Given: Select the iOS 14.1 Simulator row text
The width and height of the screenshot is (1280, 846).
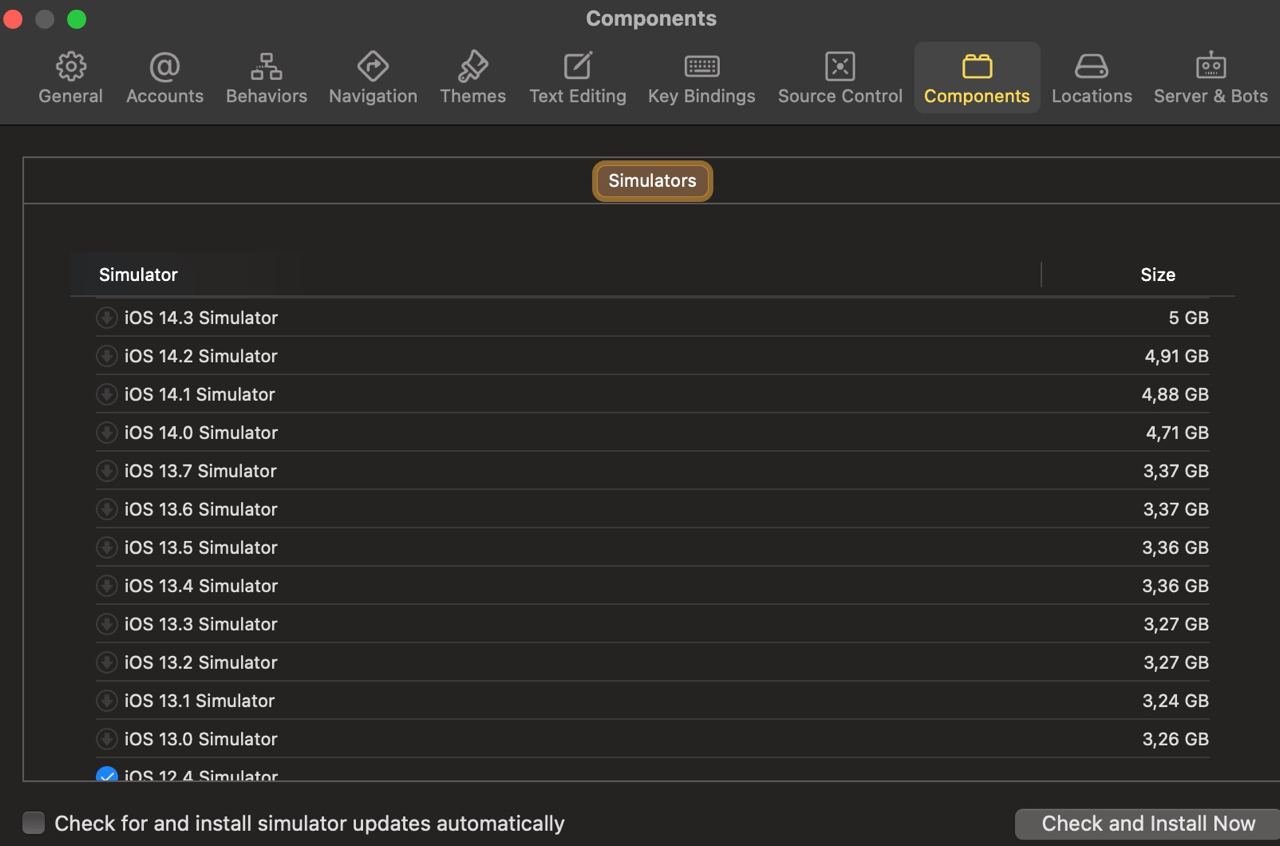Looking at the screenshot, I should point(199,394).
